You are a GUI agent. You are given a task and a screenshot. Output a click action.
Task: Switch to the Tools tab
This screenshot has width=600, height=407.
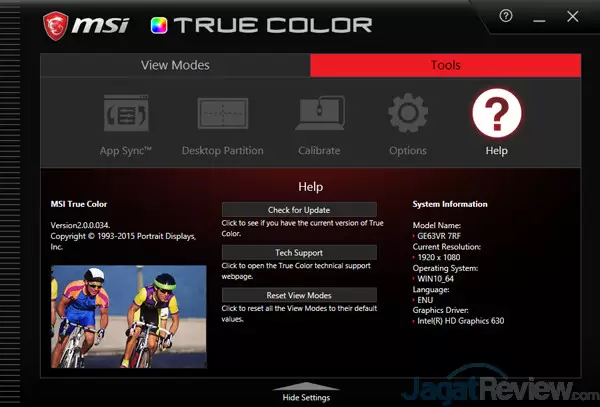[445, 65]
